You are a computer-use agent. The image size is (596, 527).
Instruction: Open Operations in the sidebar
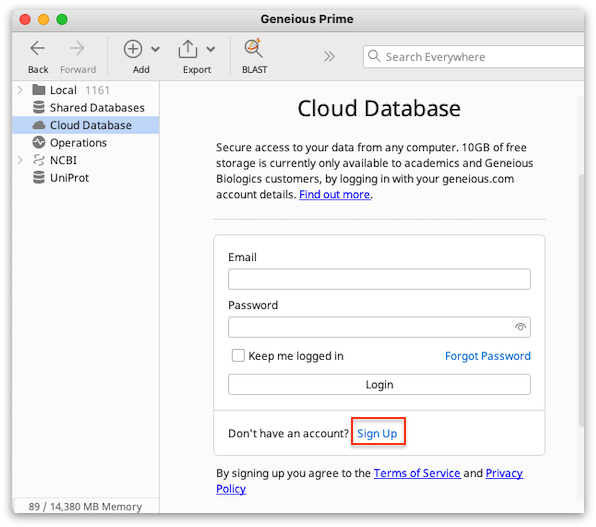(x=78, y=143)
